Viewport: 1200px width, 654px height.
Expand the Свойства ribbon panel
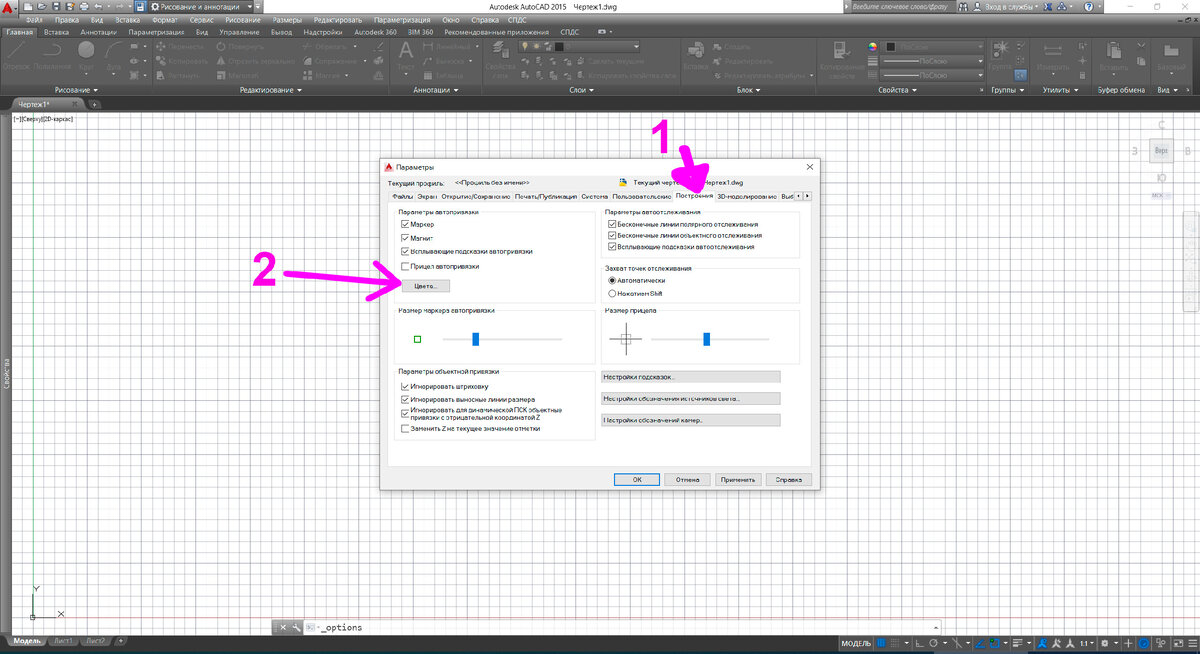(899, 90)
